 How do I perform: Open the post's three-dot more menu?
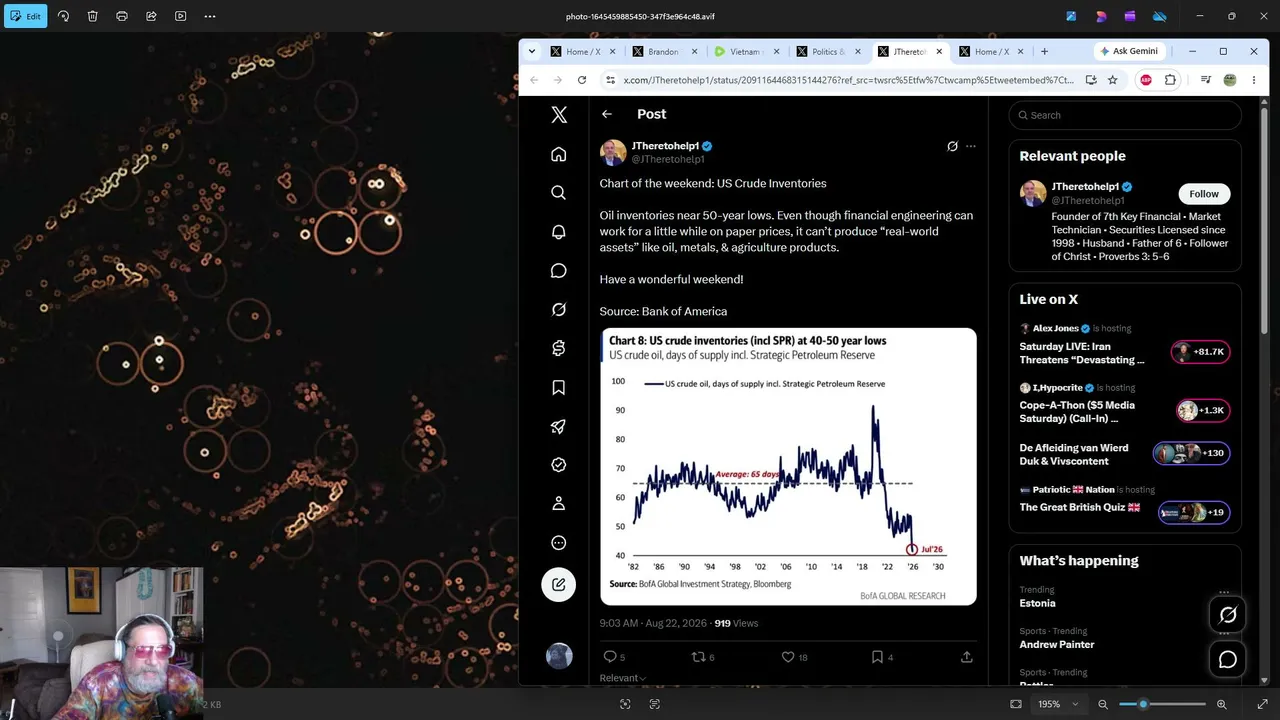click(970, 146)
